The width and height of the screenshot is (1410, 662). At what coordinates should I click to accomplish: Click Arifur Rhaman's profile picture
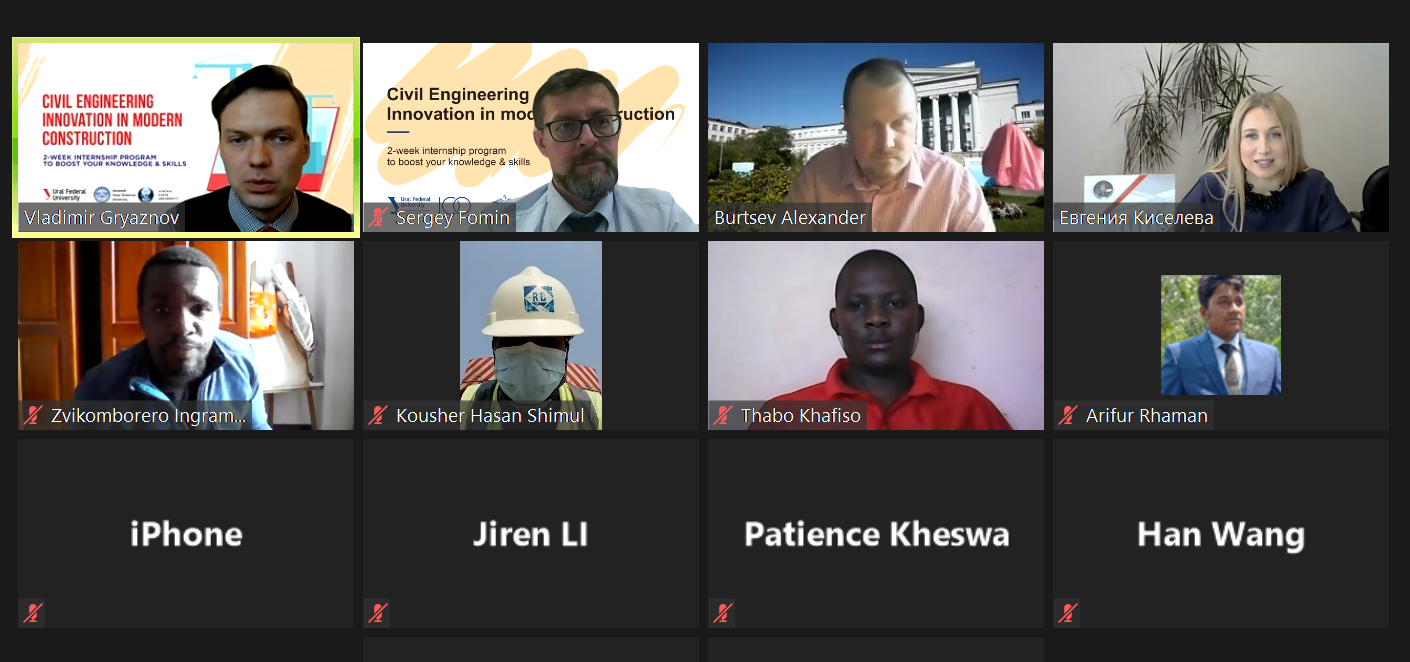click(1221, 335)
